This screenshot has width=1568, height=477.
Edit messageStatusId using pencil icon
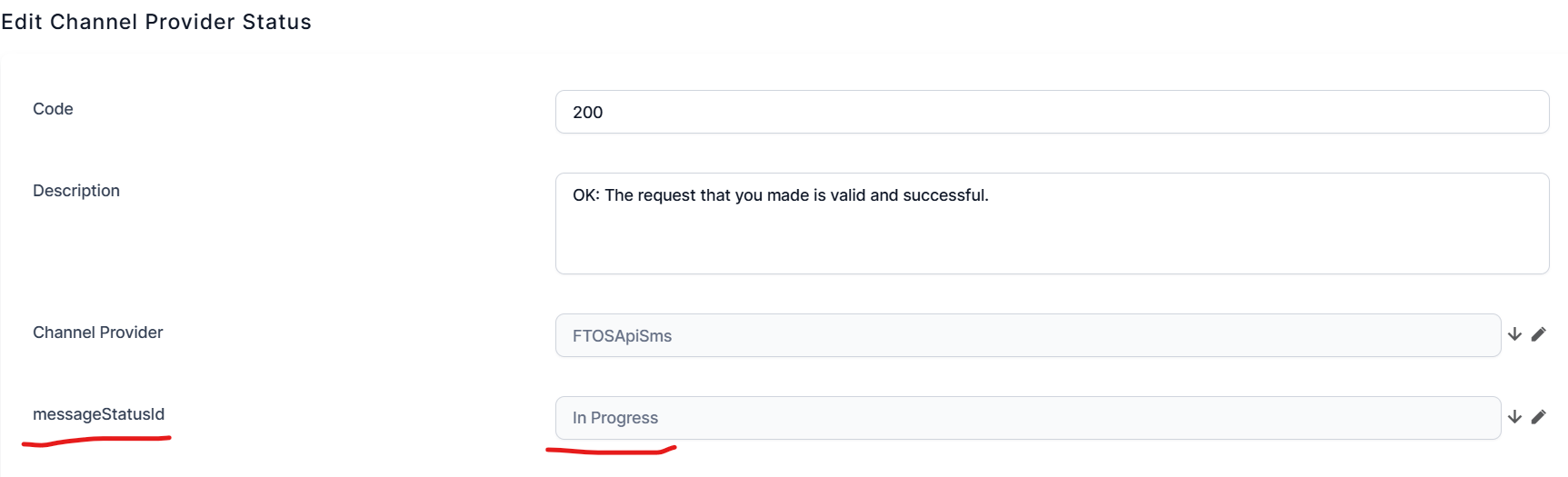pos(1538,417)
